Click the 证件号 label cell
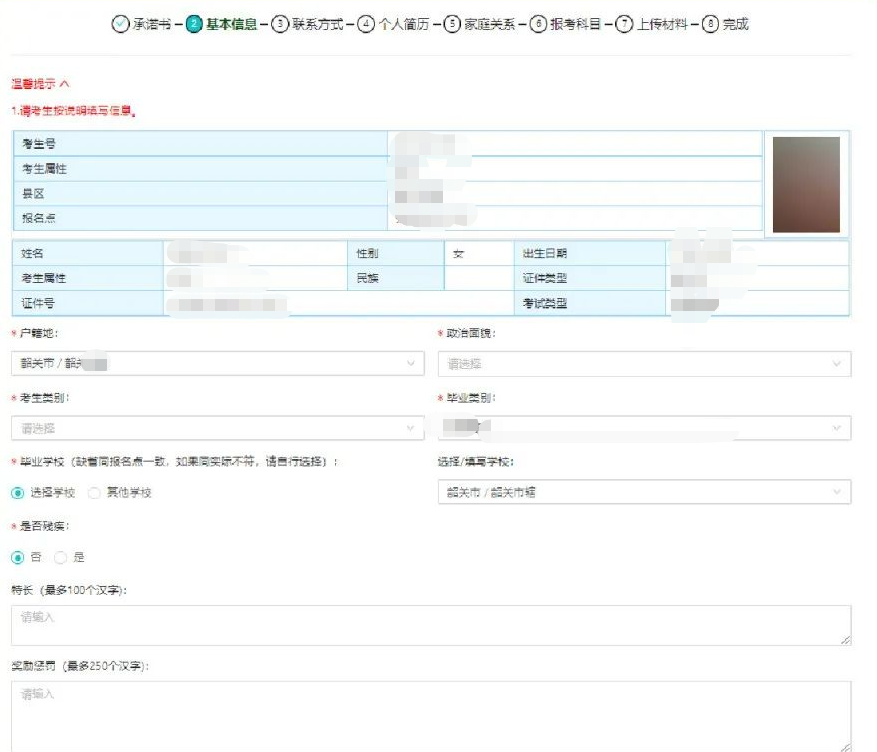This screenshot has width=877, height=752. pyautogui.click(x=88, y=303)
